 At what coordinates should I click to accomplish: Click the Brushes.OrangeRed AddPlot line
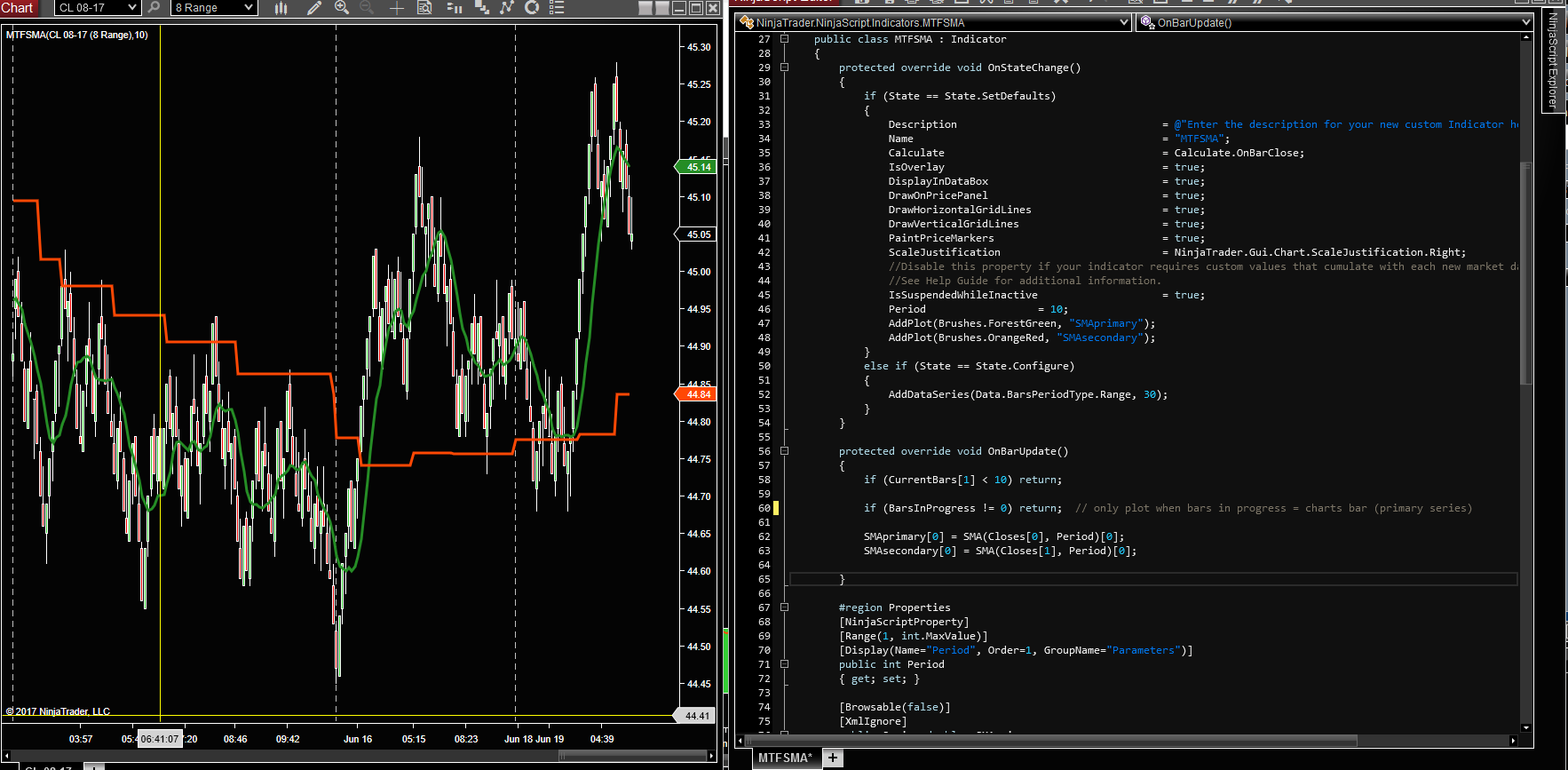point(1022,337)
